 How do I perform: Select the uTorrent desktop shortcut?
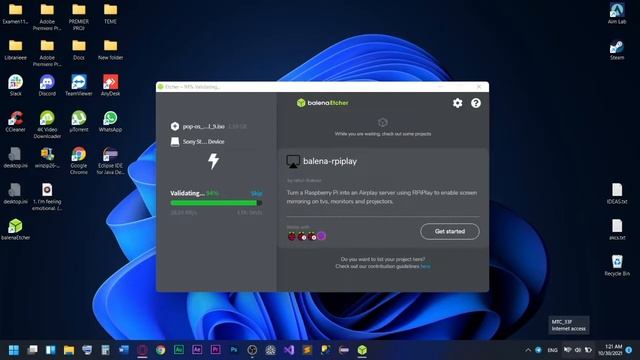click(x=79, y=121)
